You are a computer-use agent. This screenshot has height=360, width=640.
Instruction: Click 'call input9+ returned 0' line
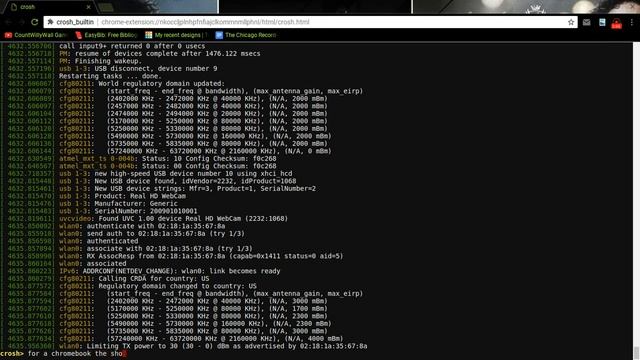[x=132, y=46]
